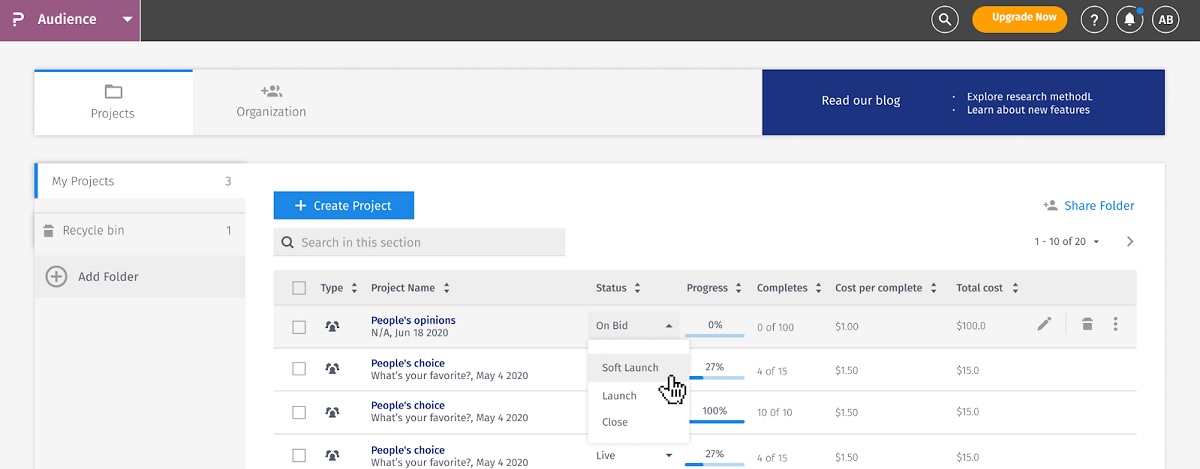Screen dimensions: 1200x469
Task: Select all projects with header checkbox
Action: pyautogui.click(x=299, y=288)
